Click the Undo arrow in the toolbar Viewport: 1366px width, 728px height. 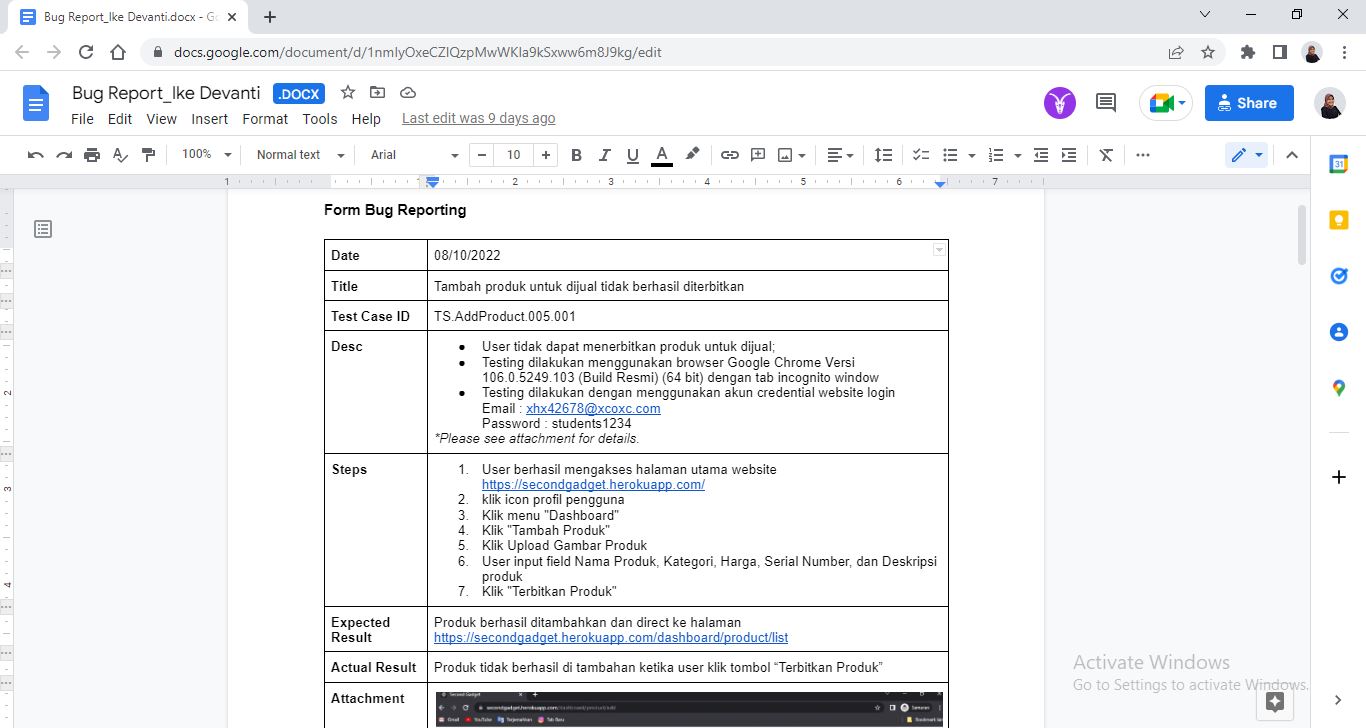point(36,155)
